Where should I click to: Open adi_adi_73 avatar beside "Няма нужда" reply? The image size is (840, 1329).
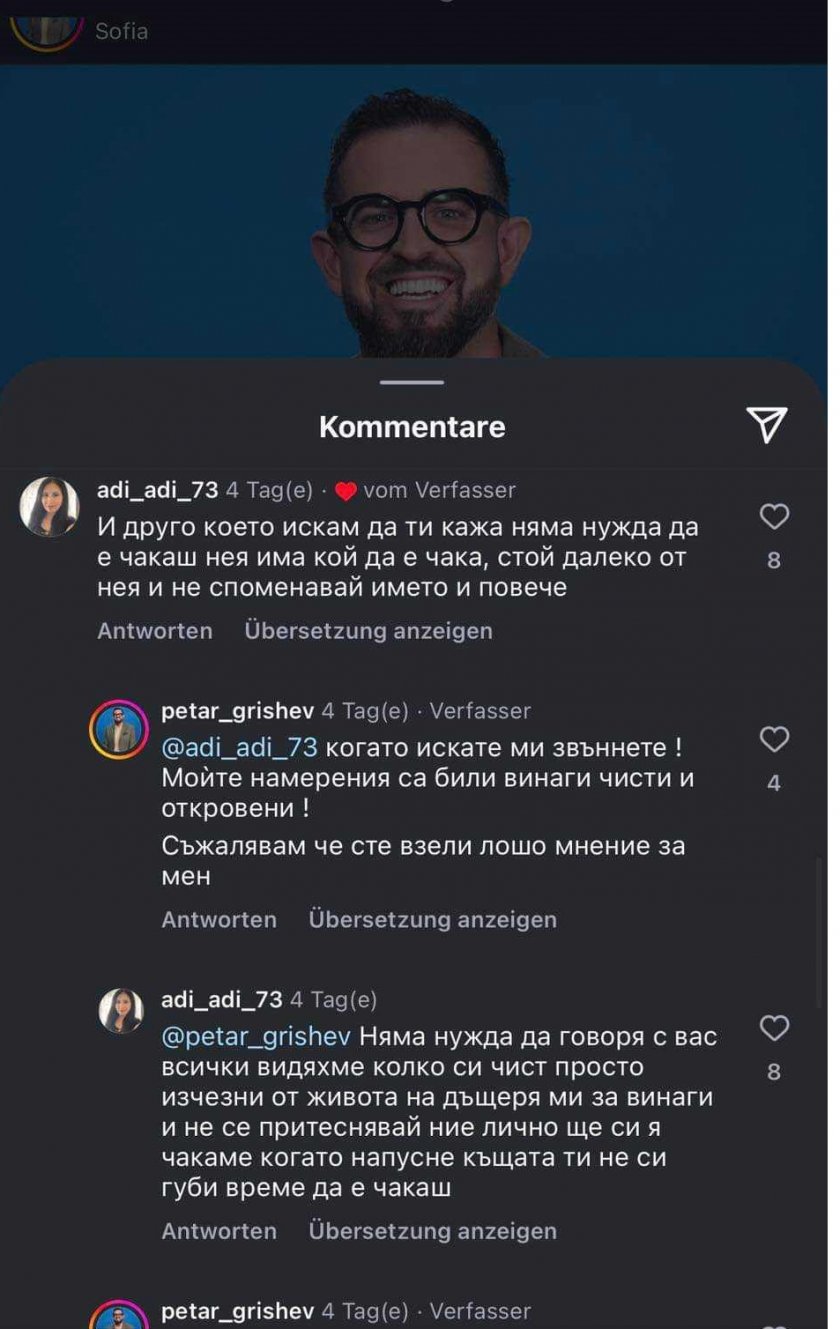tap(120, 1011)
